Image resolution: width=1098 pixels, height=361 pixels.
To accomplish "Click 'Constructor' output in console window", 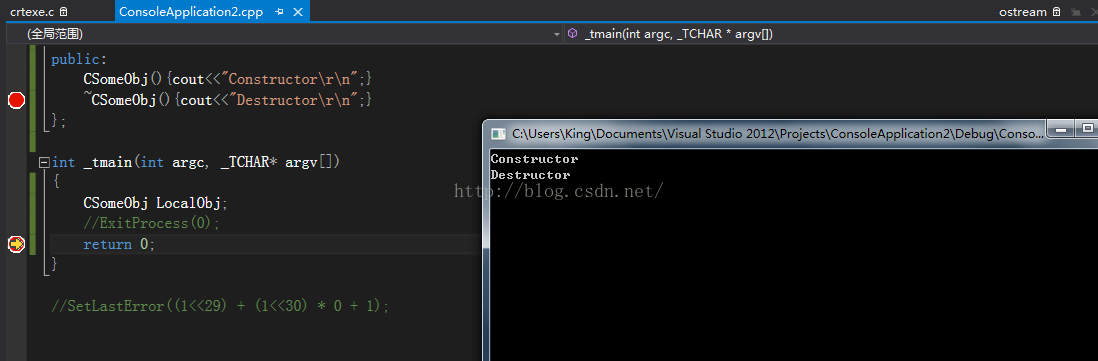I will [x=534, y=159].
